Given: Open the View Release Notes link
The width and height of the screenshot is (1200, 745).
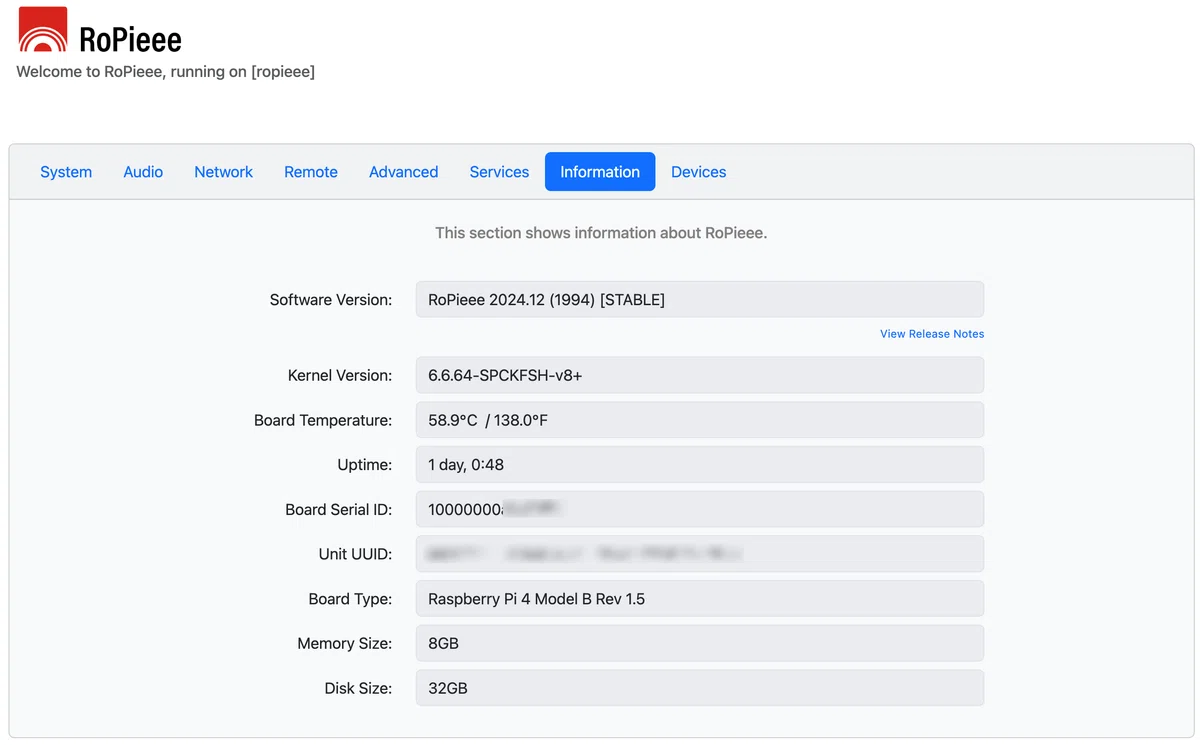Looking at the screenshot, I should (932, 334).
